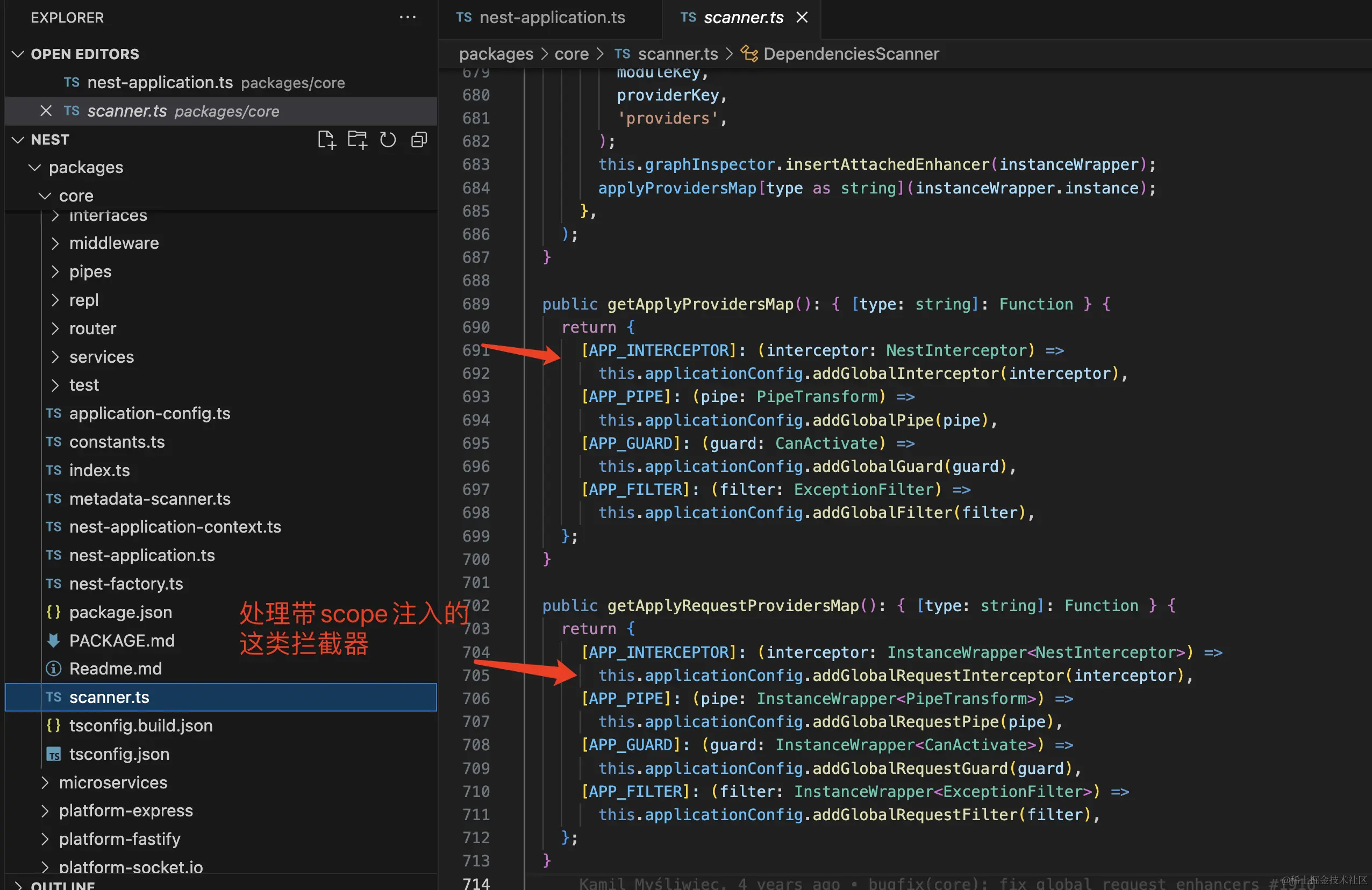Viewport: 1372px width, 890px height.
Task: Expand the microservices package folder
Action: coord(45,782)
